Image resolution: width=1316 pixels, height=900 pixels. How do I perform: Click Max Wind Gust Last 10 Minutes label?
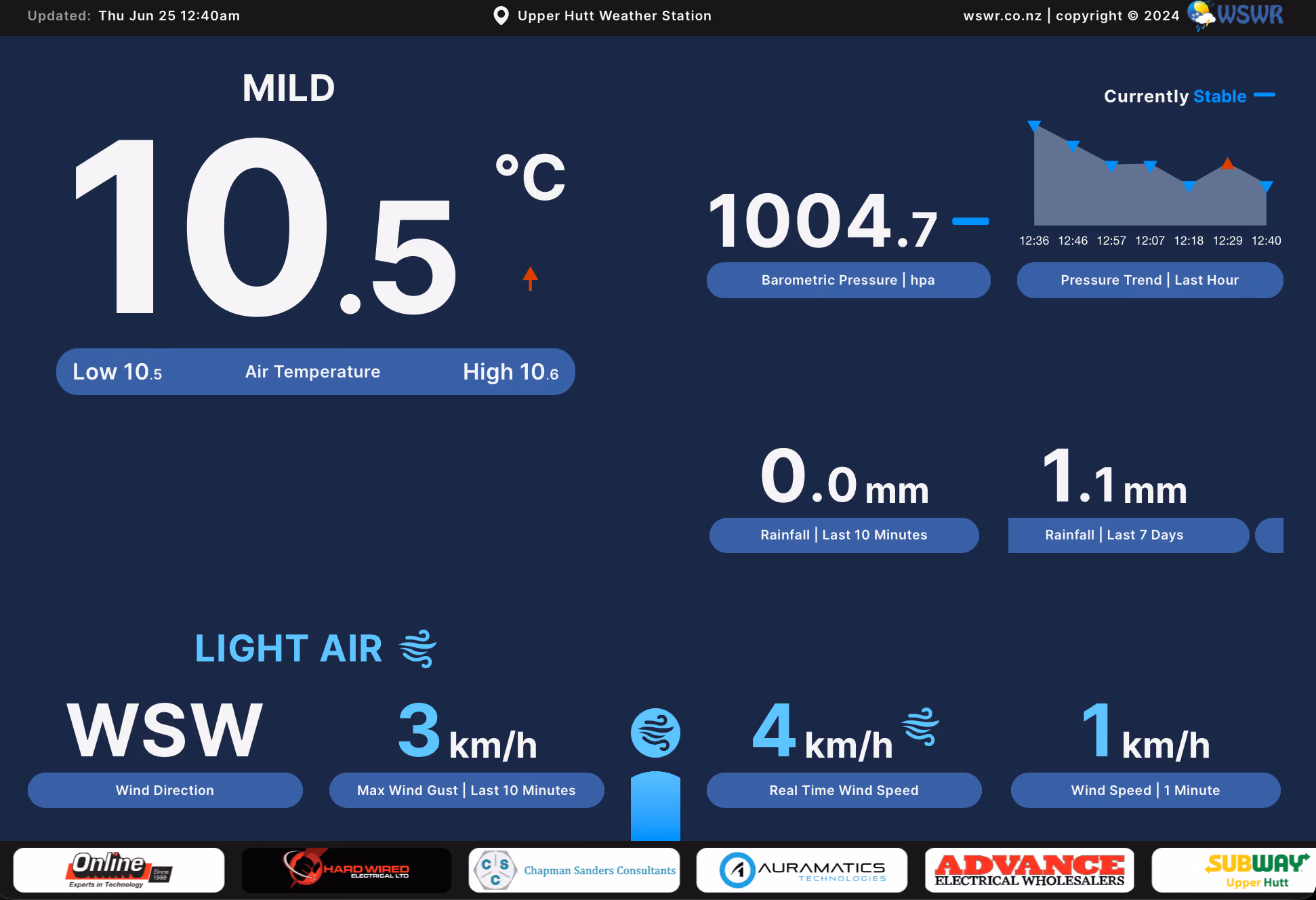coord(466,790)
